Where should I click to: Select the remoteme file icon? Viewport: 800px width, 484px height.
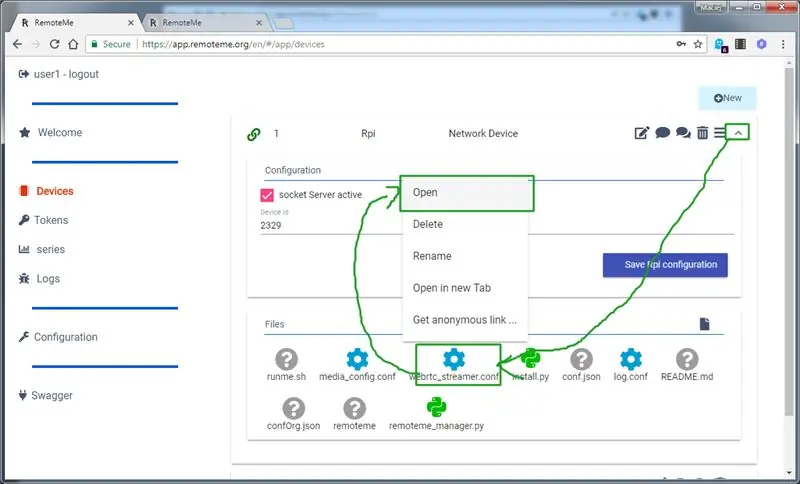coord(354,408)
